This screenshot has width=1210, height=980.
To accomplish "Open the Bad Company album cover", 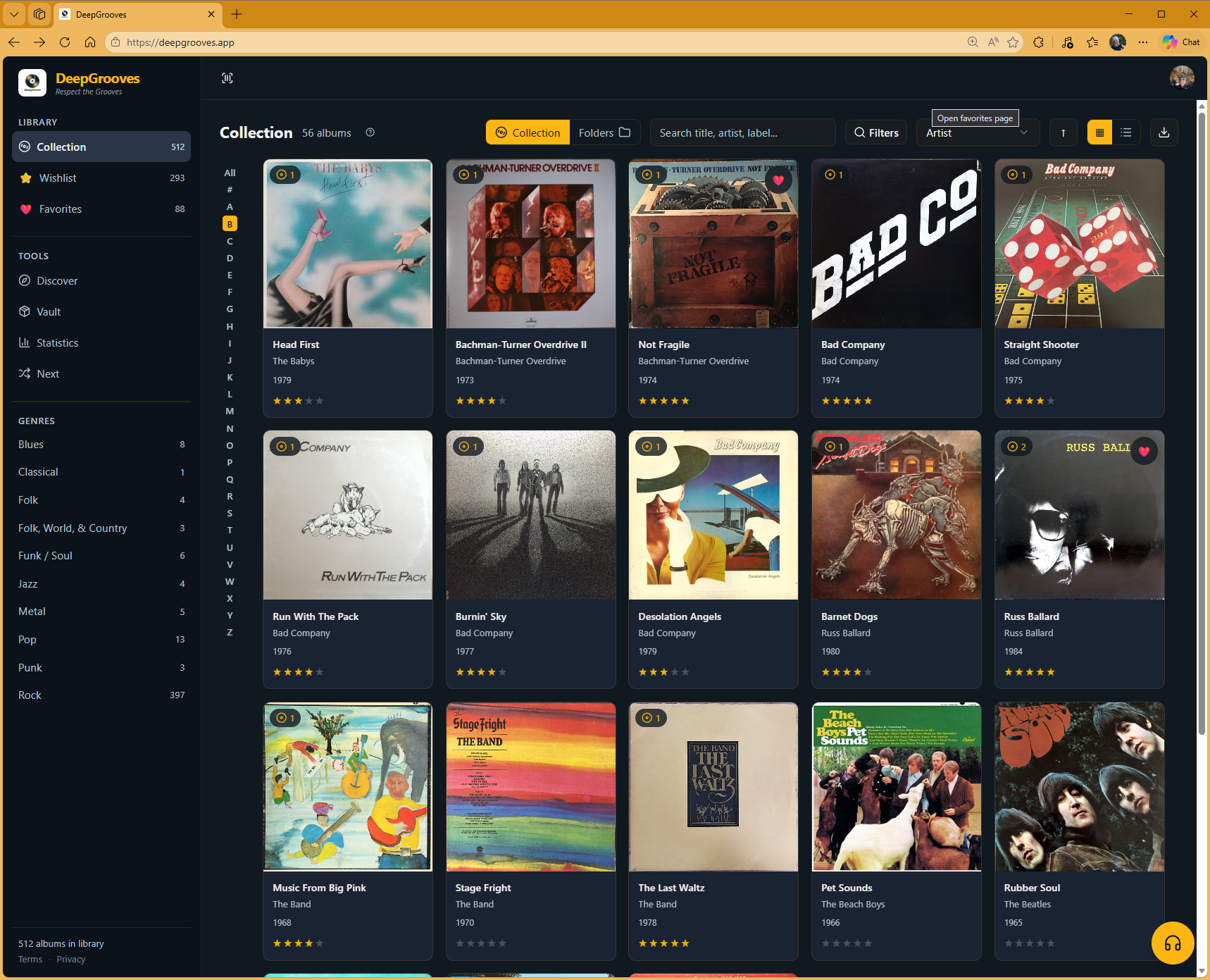I will 896,244.
